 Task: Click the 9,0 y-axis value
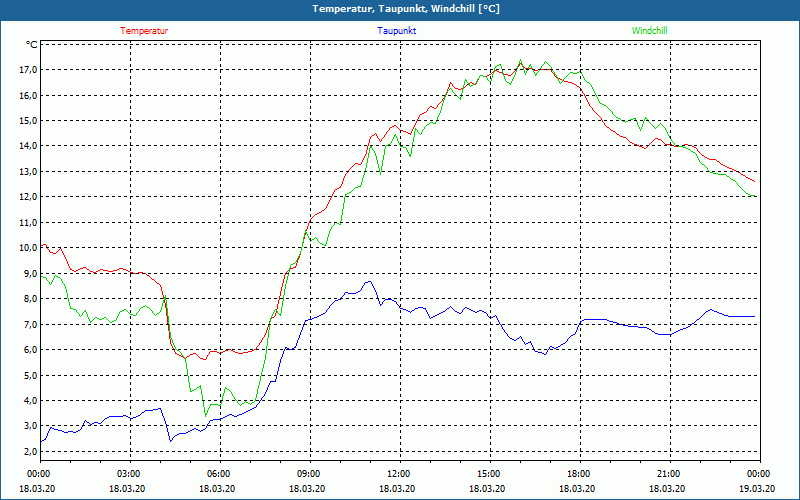tap(31, 273)
